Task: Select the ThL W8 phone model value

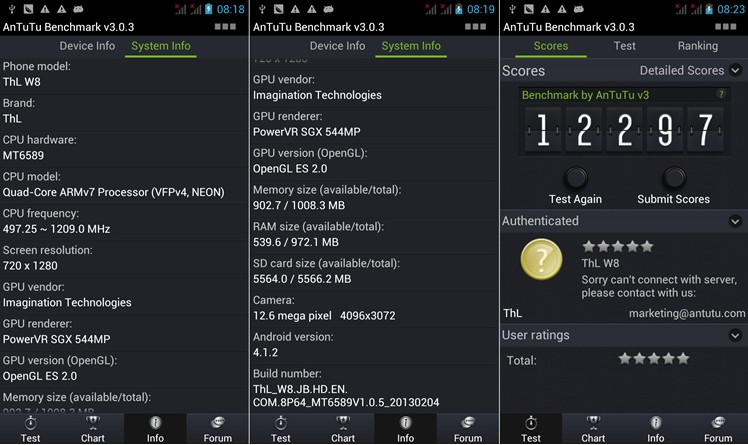Action: 21,82
